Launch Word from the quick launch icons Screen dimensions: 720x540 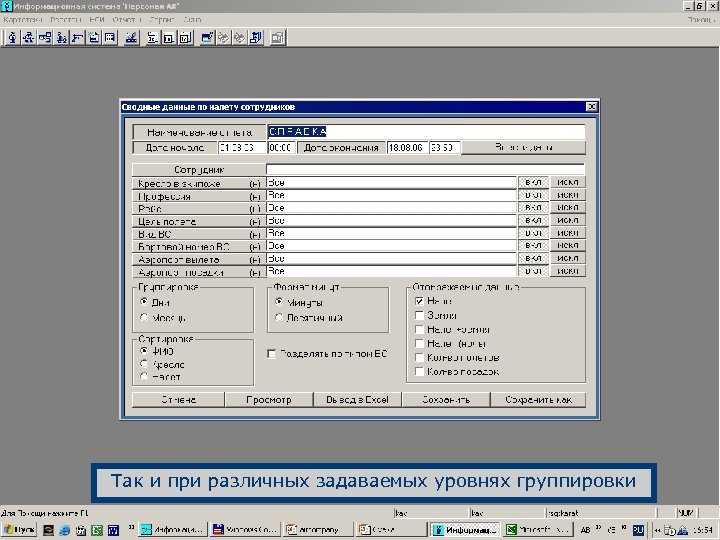[113, 530]
